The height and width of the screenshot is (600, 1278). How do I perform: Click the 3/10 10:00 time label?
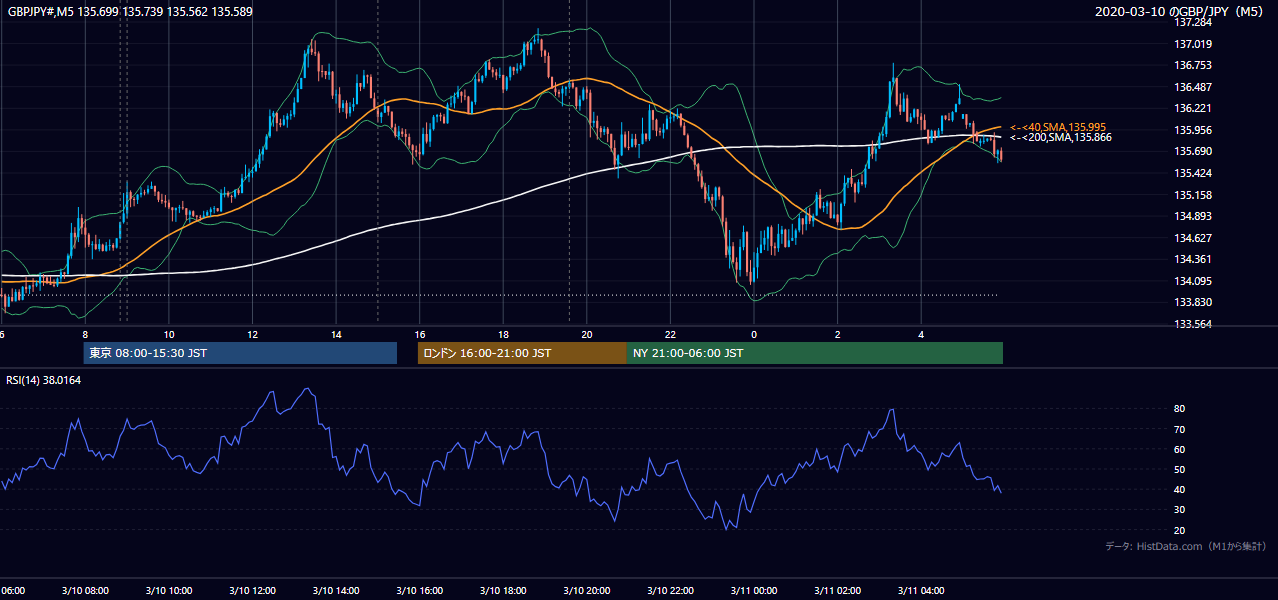coord(170,591)
